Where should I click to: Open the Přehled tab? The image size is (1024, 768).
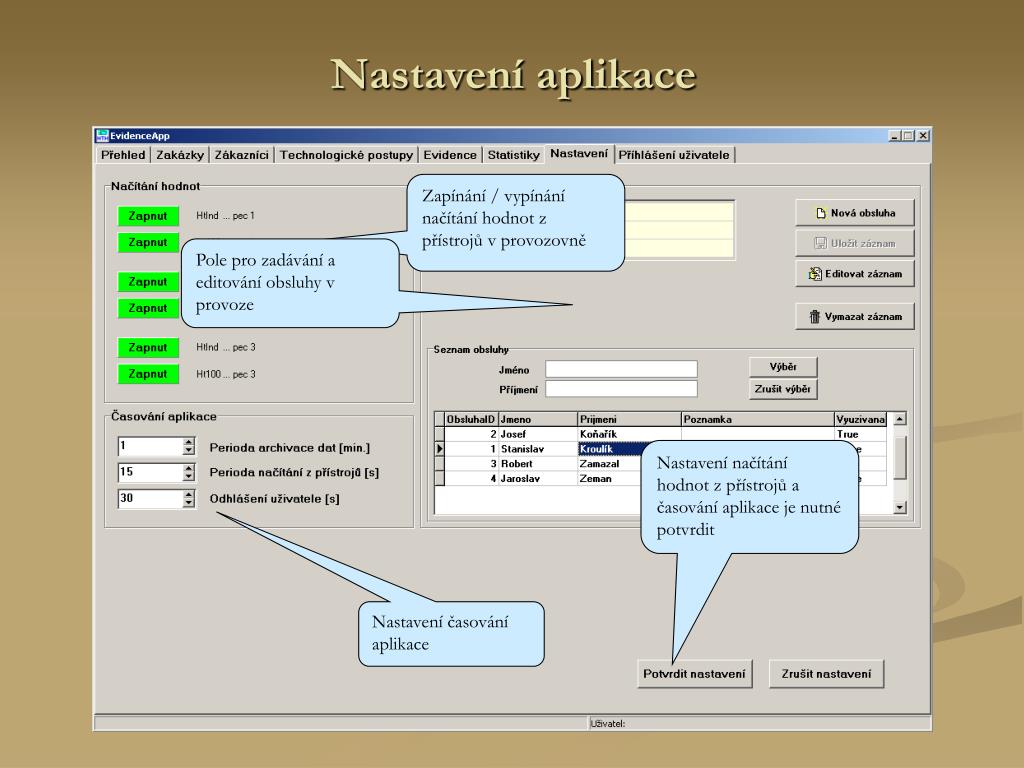(123, 155)
